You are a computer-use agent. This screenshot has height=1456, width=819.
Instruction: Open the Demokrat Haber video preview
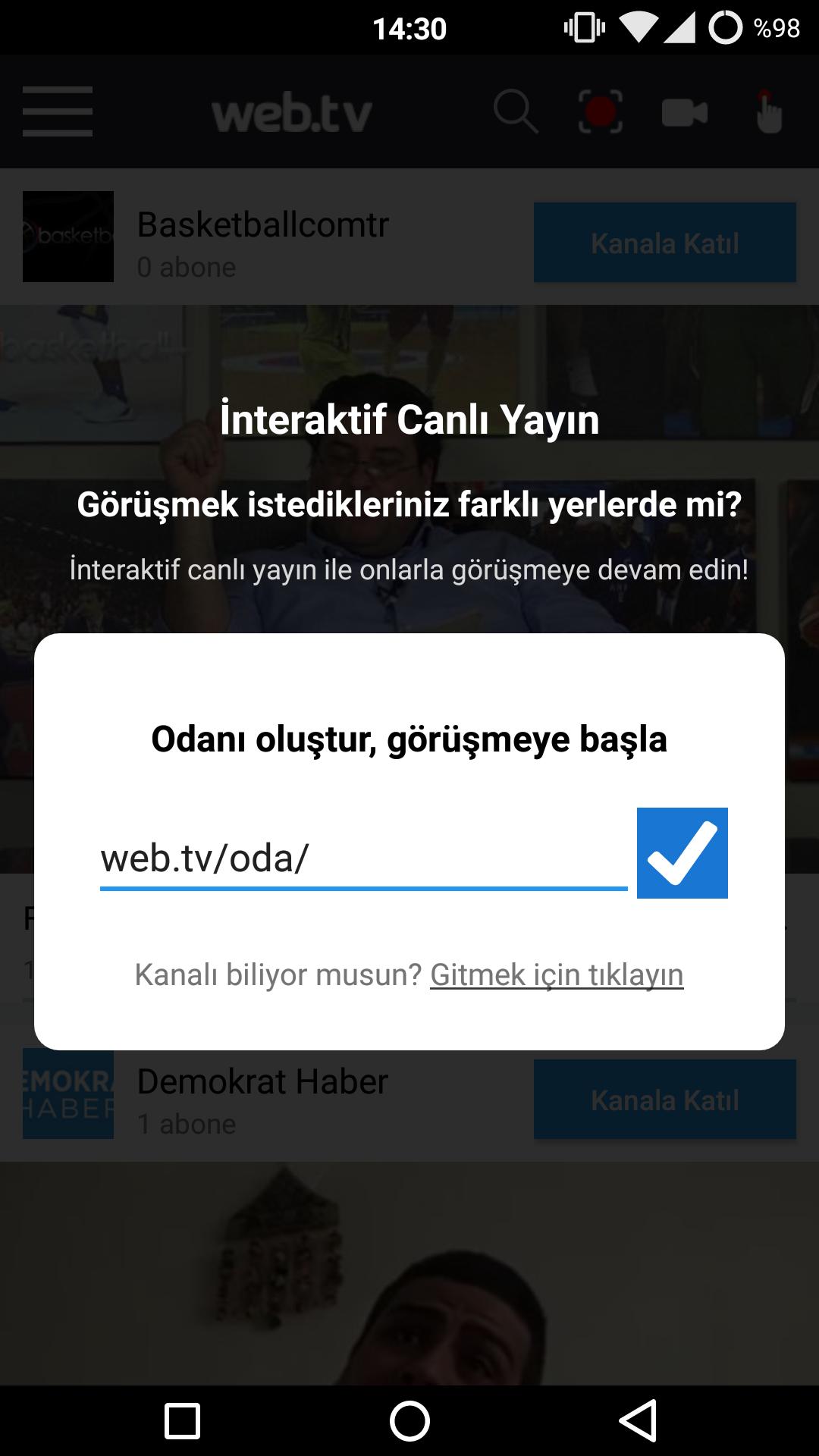[409, 1274]
